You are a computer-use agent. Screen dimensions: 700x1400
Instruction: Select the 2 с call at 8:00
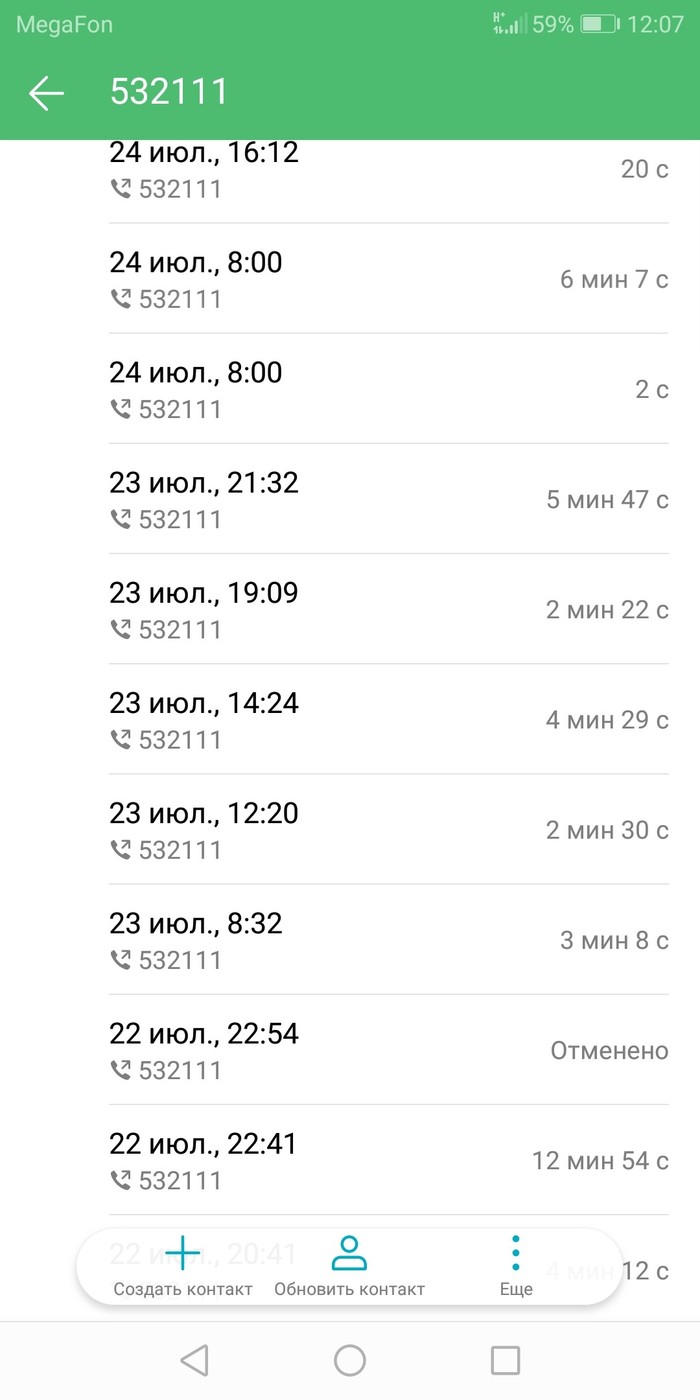388,389
